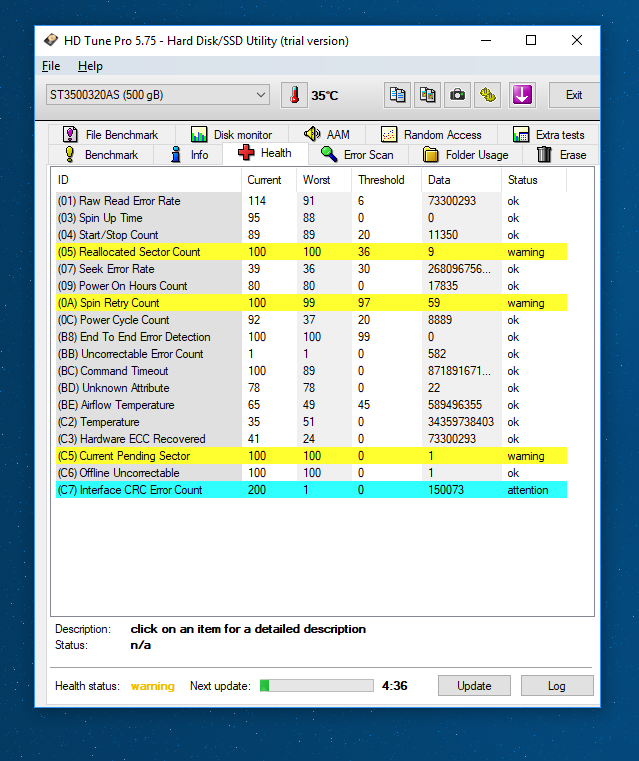Click the data value 17835
The image size is (639, 761).
[442, 286]
